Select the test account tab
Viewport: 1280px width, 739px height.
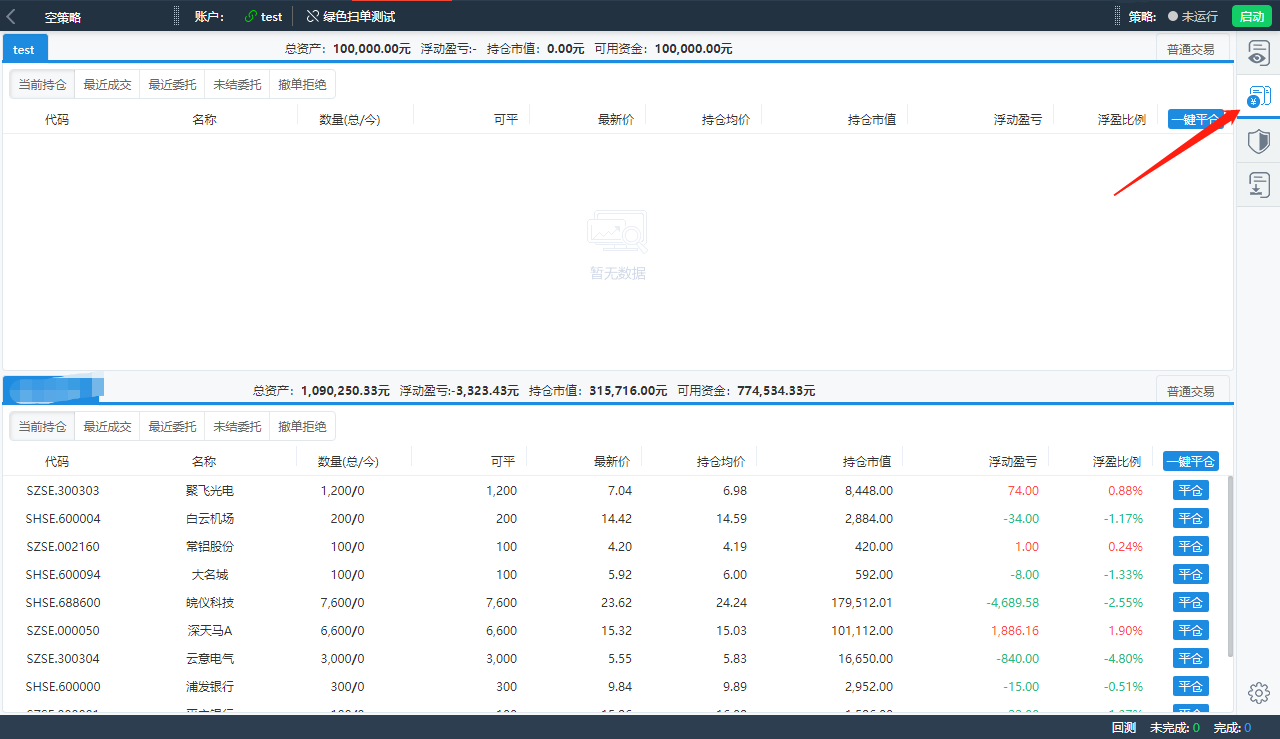point(24,49)
